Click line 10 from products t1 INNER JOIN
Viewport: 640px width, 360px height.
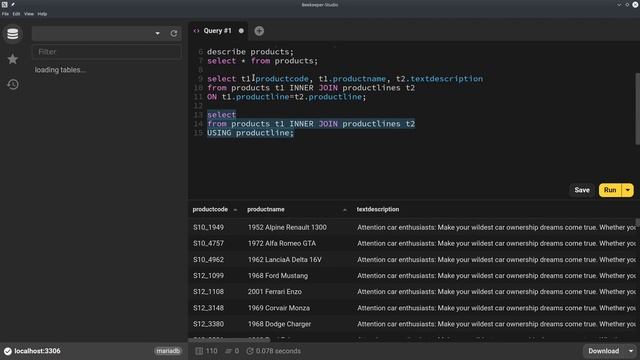point(311,88)
